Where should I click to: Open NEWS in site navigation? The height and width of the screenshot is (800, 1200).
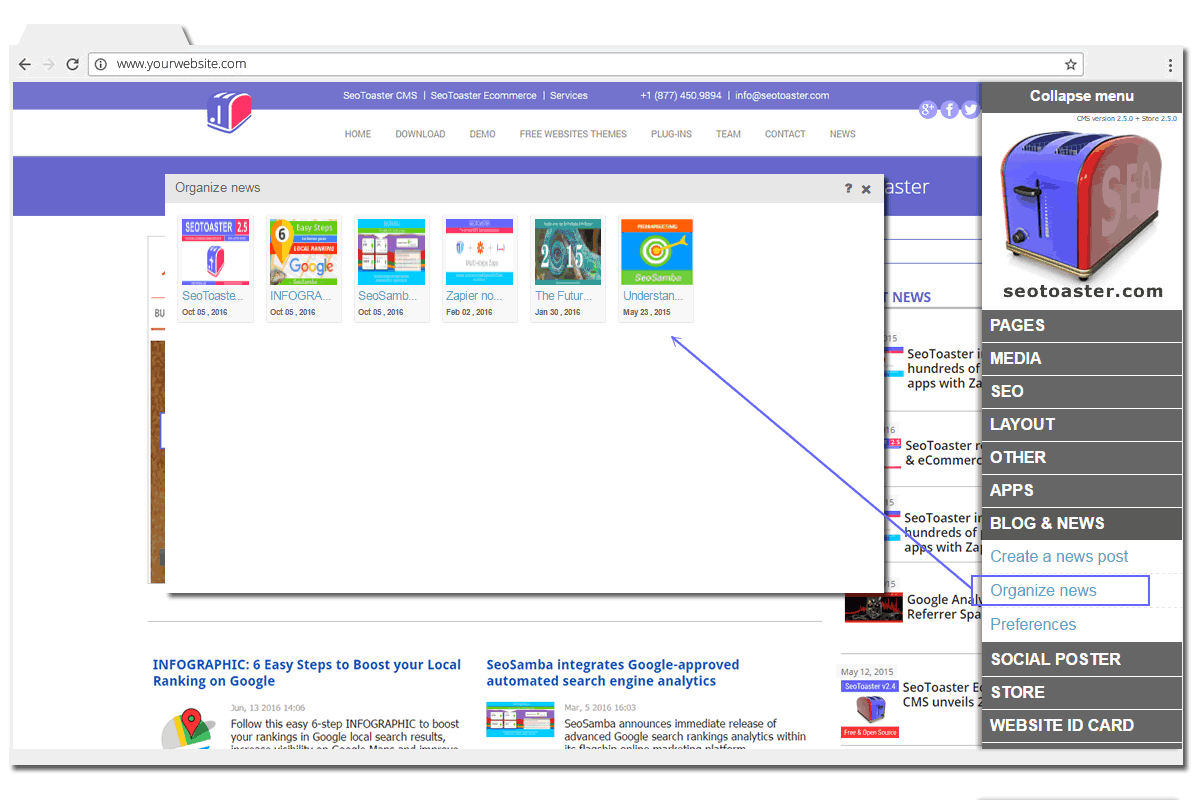click(x=842, y=134)
